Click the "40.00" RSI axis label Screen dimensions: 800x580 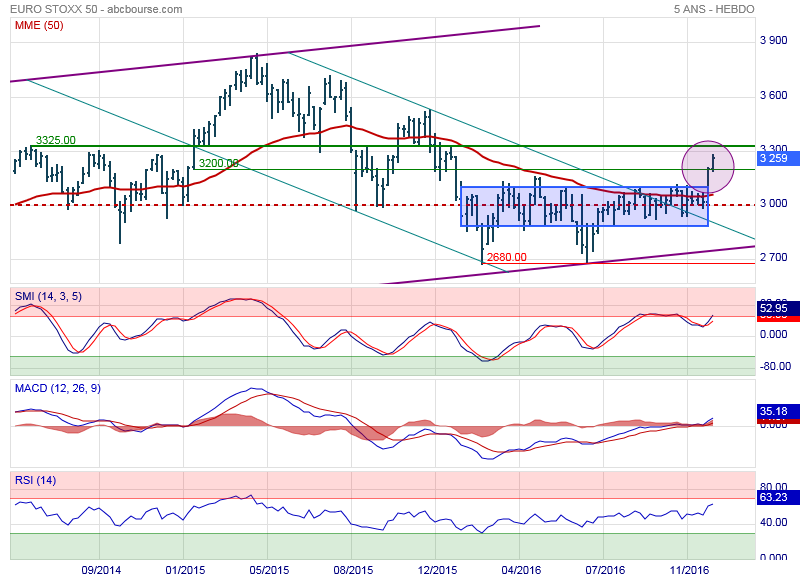tap(773, 522)
